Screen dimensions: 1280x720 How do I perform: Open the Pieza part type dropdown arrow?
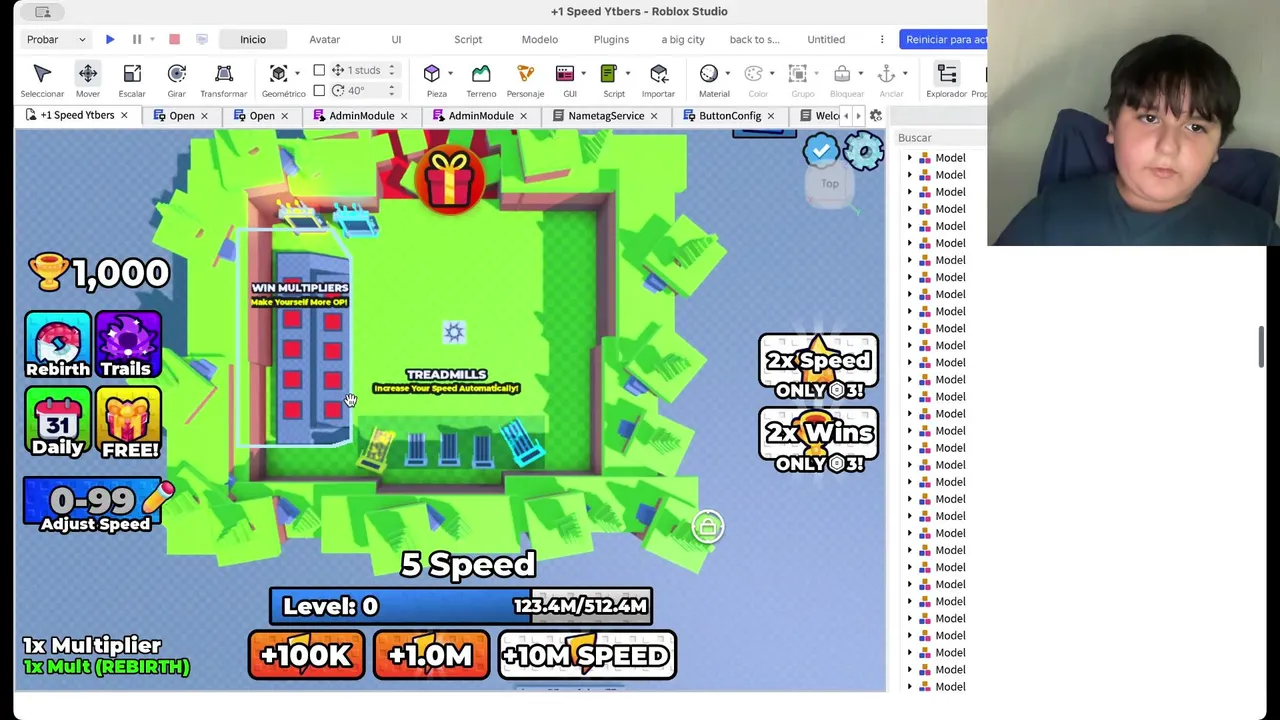[x=450, y=73]
